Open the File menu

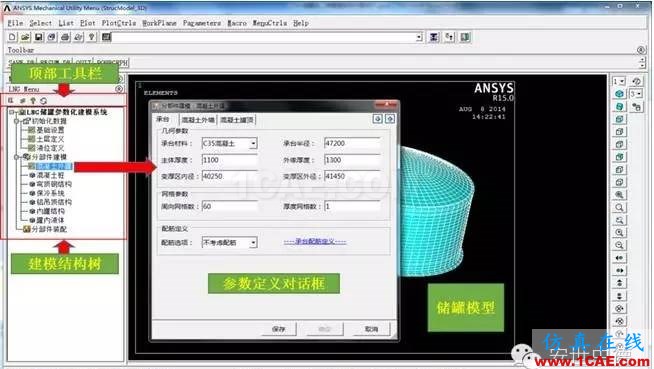click(15, 23)
